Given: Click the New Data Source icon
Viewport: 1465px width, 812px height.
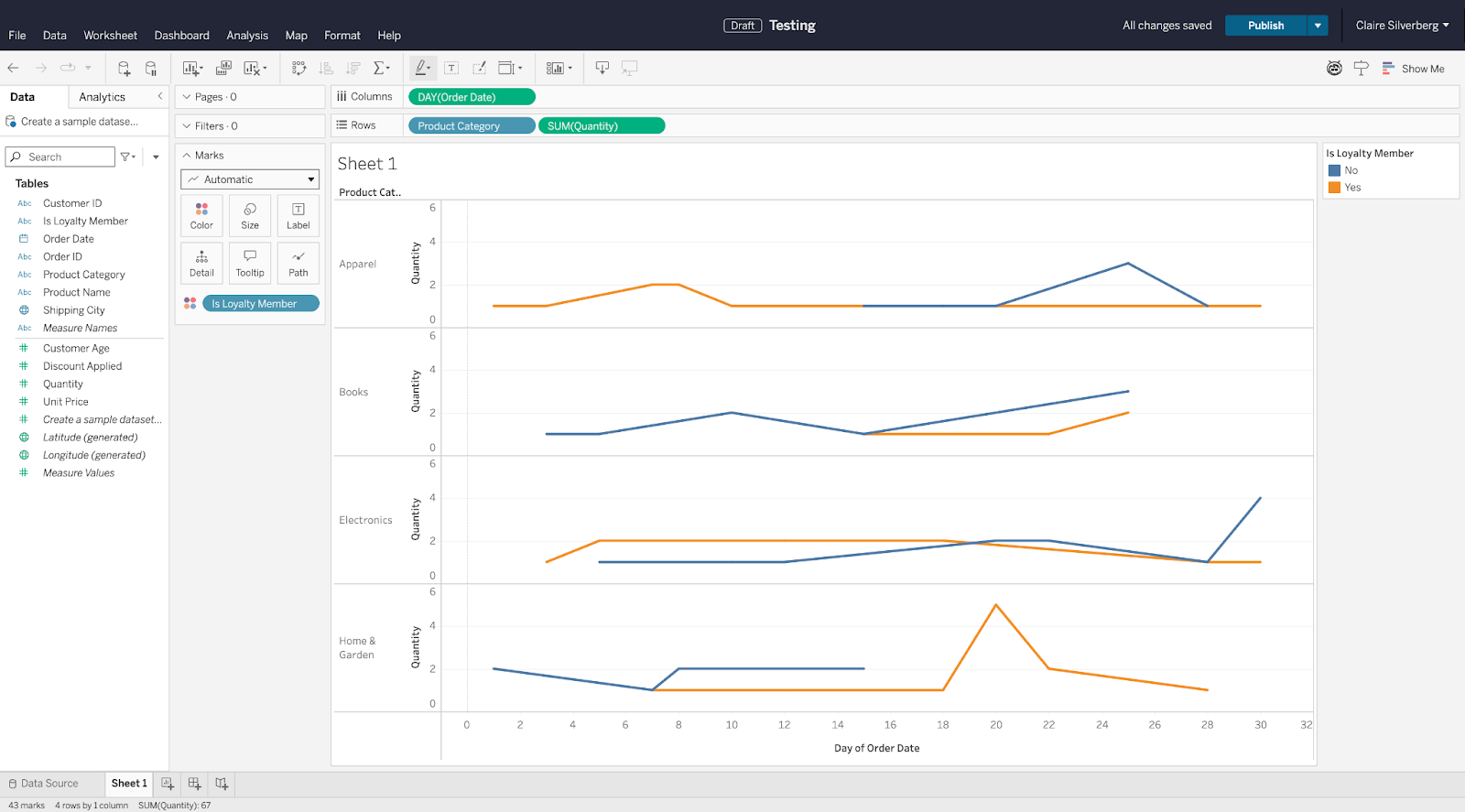Looking at the screenshot, I should tap(124, 68).
